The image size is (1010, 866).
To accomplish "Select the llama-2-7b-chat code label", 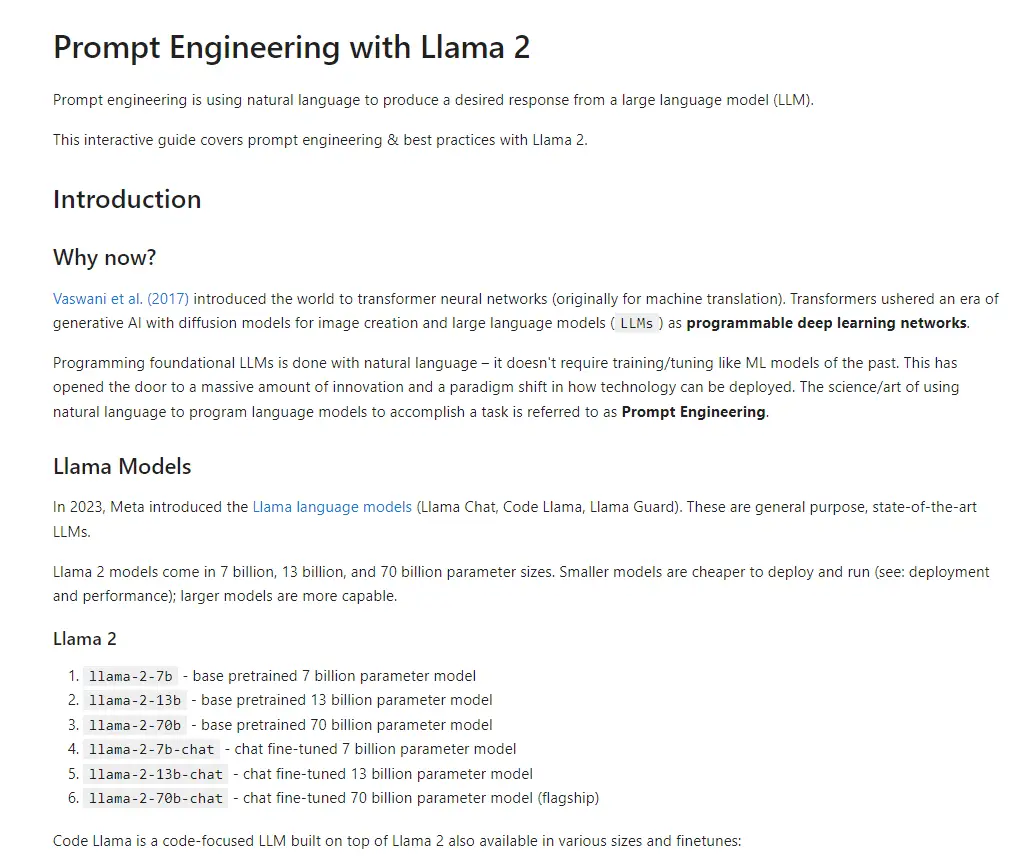I will (151, 749).
